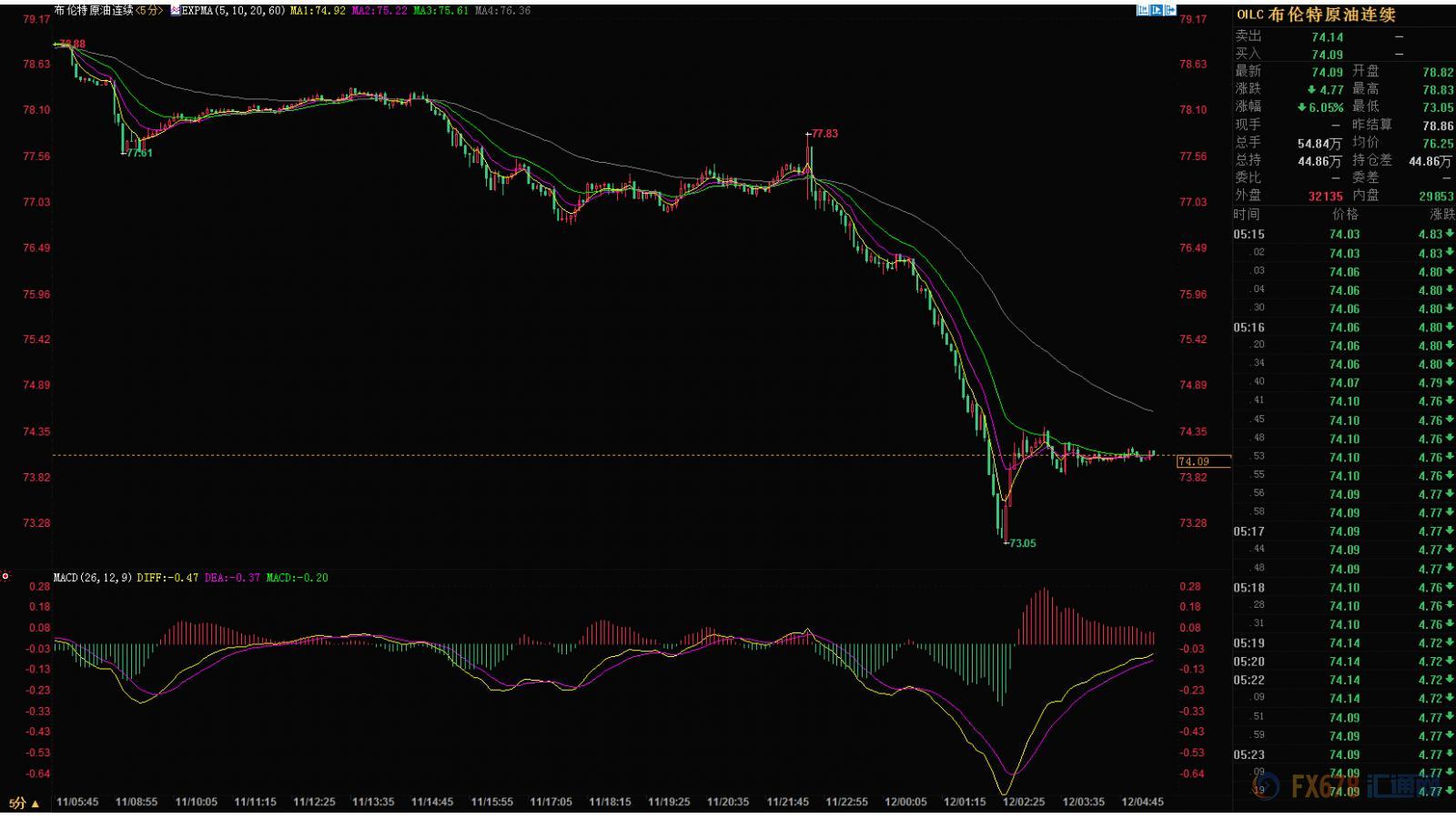Screen dimensions: 1456x819
Task: Click the 12/02:25 time axis label
Action: pos(1024,803)
